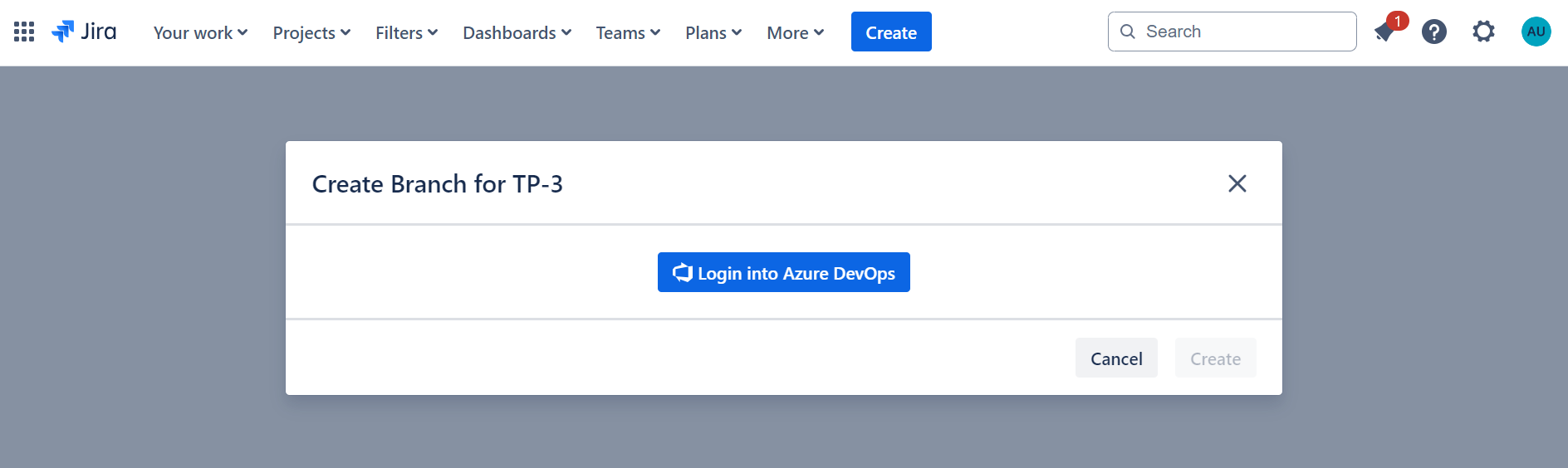Viewport: 1568px width, 468px height.
Task: Cancel the Create Branch dialog
Action: coord(1116,358)
